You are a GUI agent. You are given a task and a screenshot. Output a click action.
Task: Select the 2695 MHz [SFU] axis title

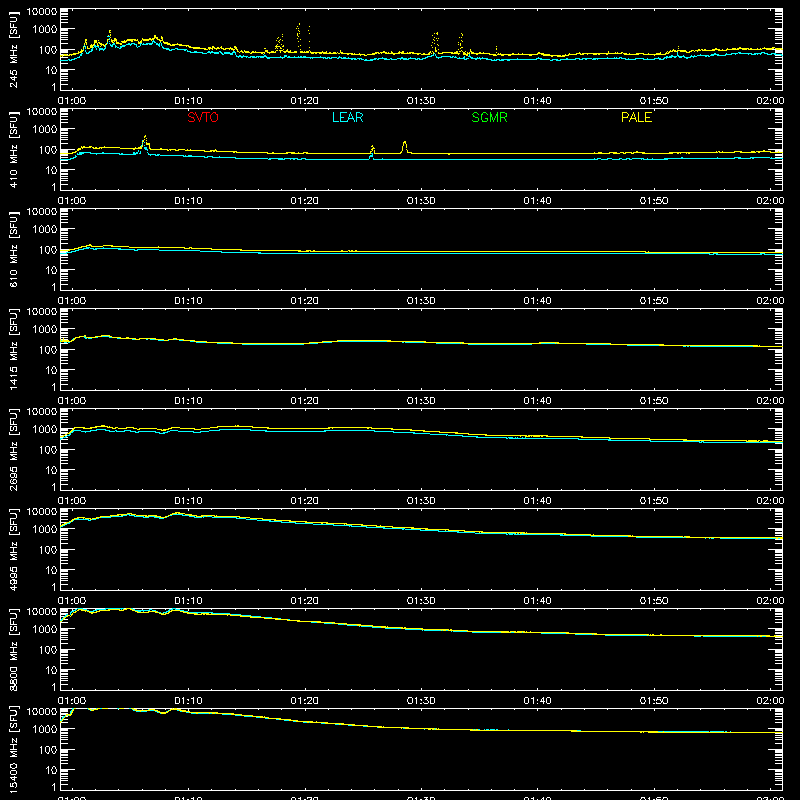(x=14, y=449)
